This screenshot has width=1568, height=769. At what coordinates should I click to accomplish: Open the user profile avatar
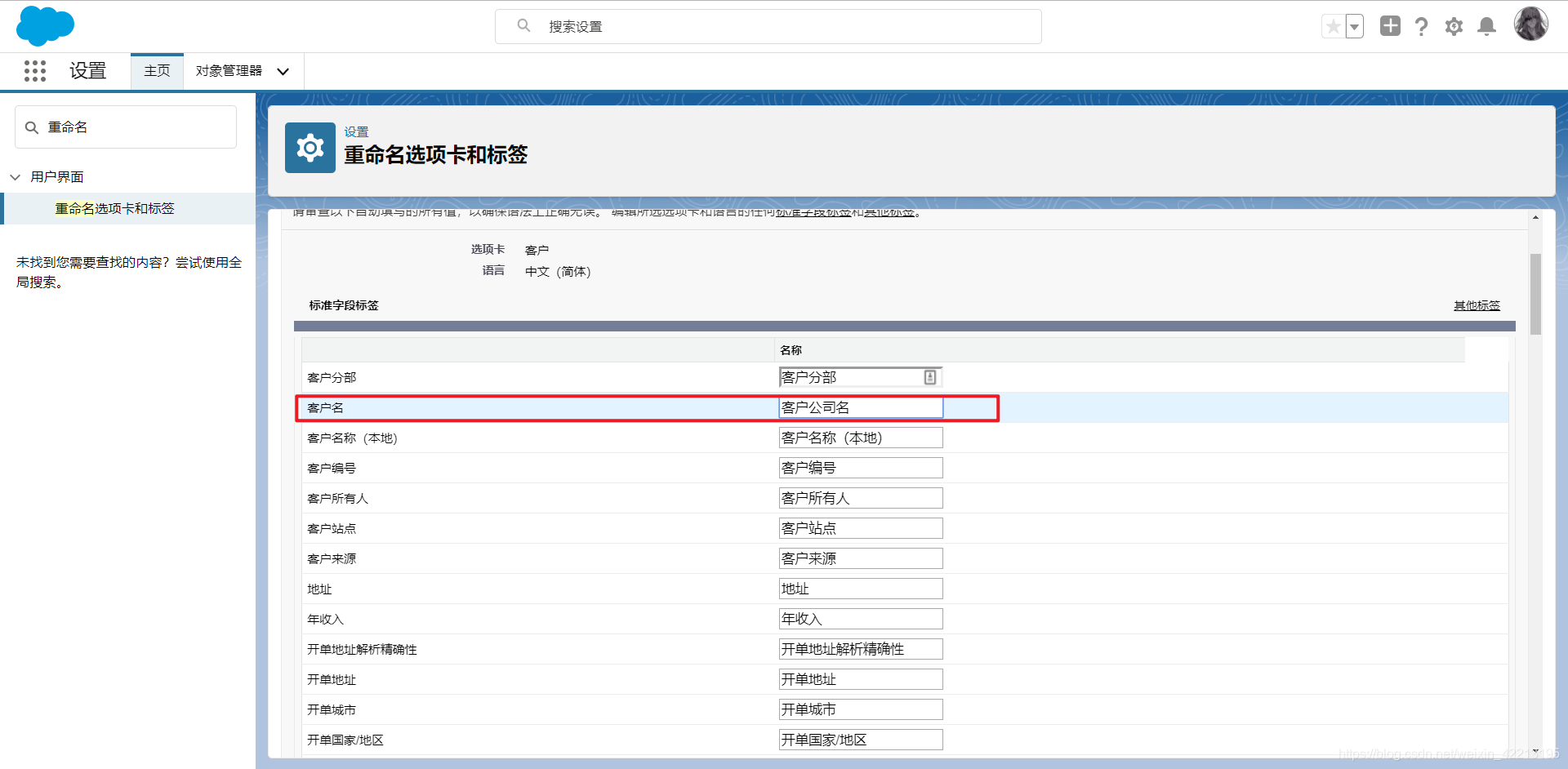point(1531,24)
